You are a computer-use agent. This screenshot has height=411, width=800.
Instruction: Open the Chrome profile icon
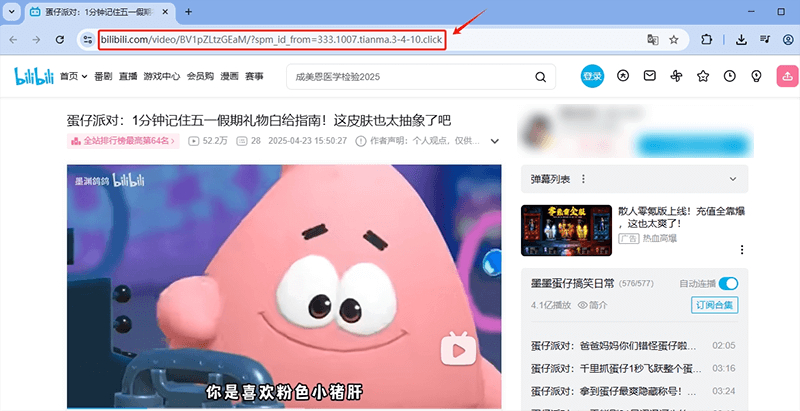[x=788, y=40]
